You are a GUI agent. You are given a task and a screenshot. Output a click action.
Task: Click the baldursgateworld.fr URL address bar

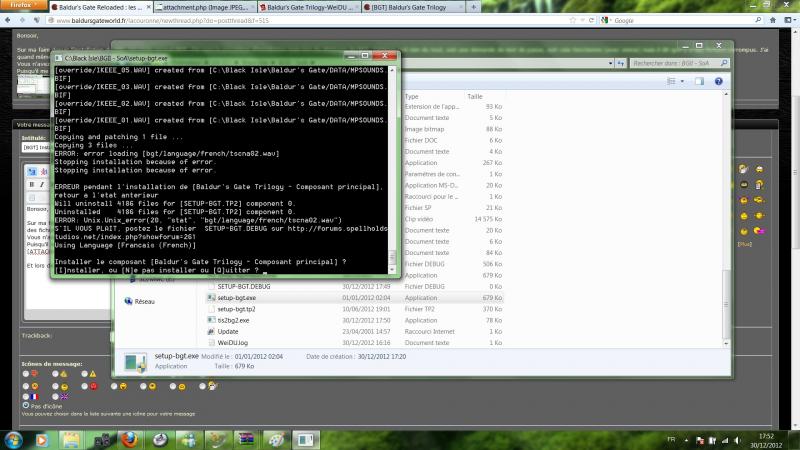[306, 20]
